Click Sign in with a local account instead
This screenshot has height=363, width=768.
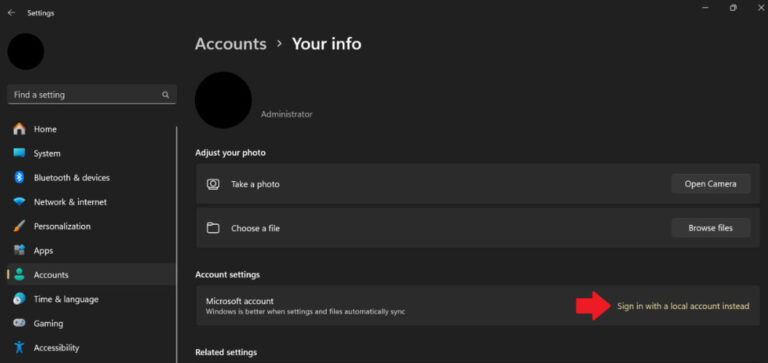coord(683,306)
